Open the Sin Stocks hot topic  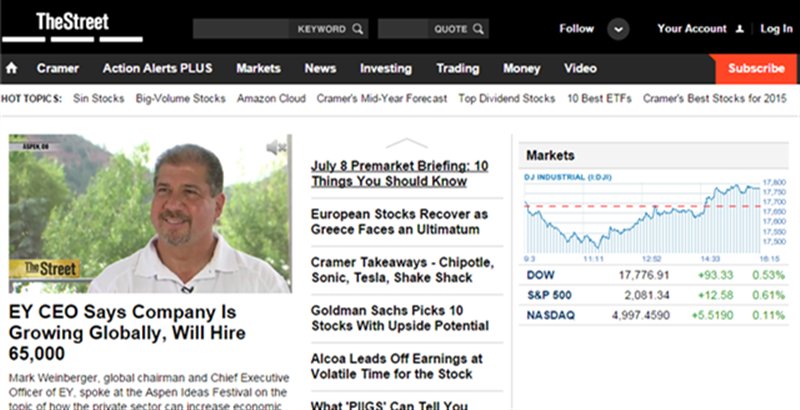pos(98,98)
